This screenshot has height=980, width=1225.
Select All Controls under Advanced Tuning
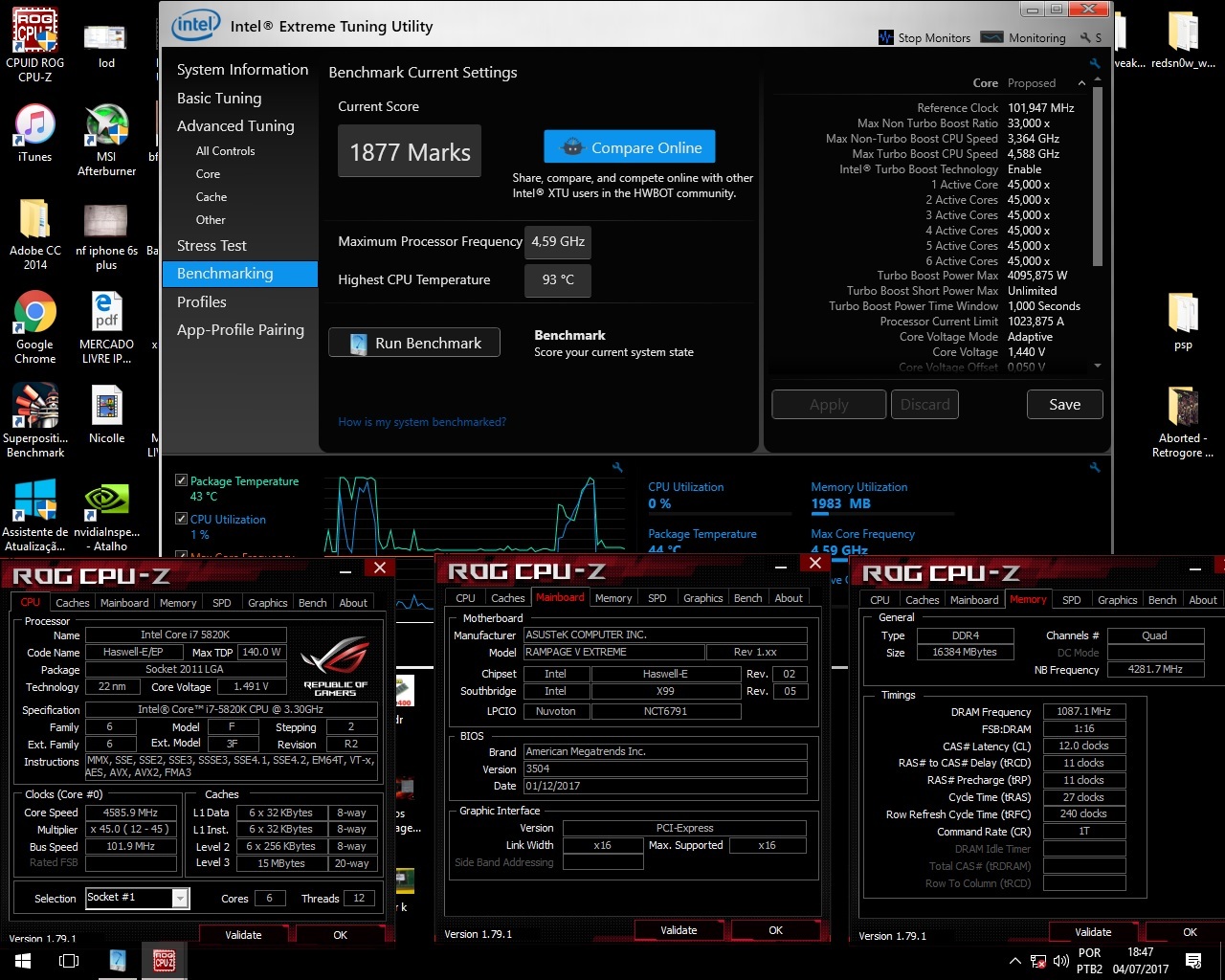click(x=225, y=151)
